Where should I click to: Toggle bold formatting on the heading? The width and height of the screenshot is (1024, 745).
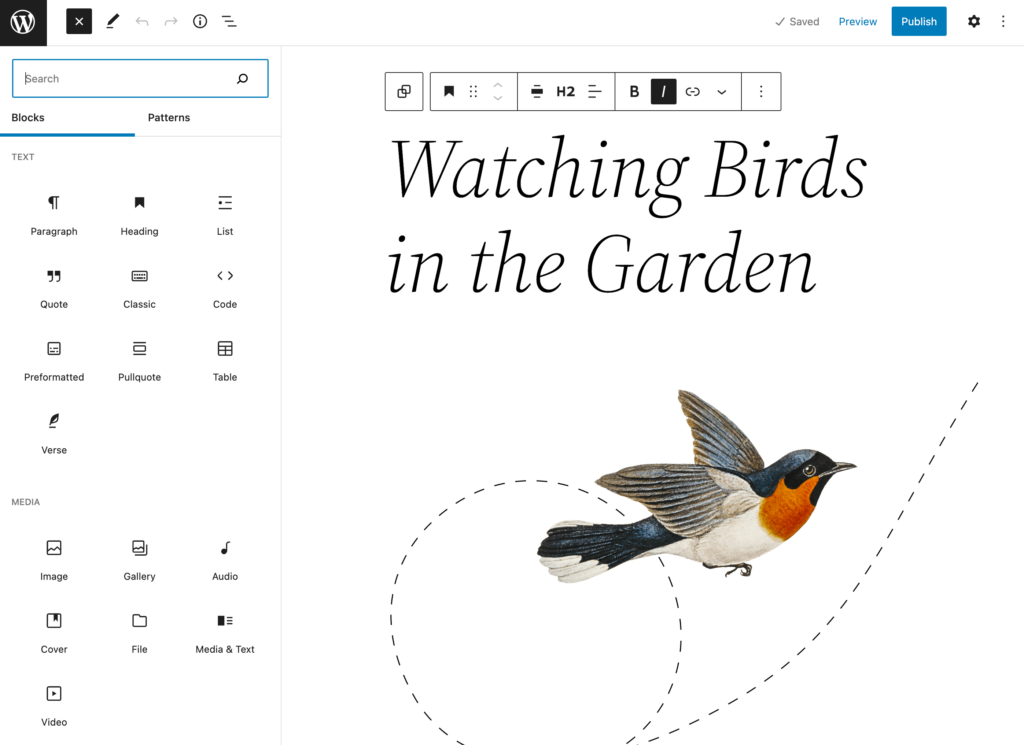coord(634,91)
